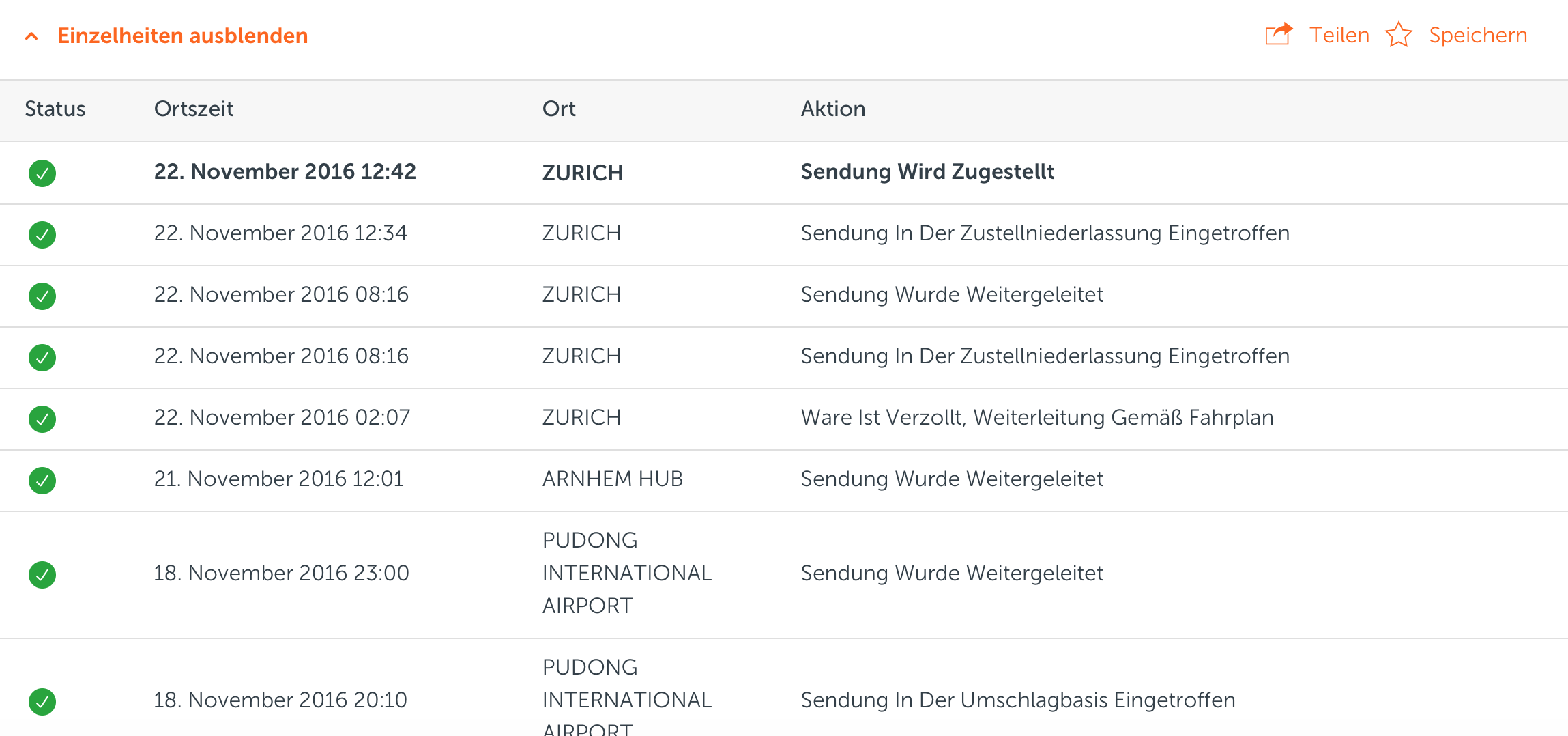Select Sendung In Der Umschlagbasis Eingetroffen text

(x=1017, y=700)
